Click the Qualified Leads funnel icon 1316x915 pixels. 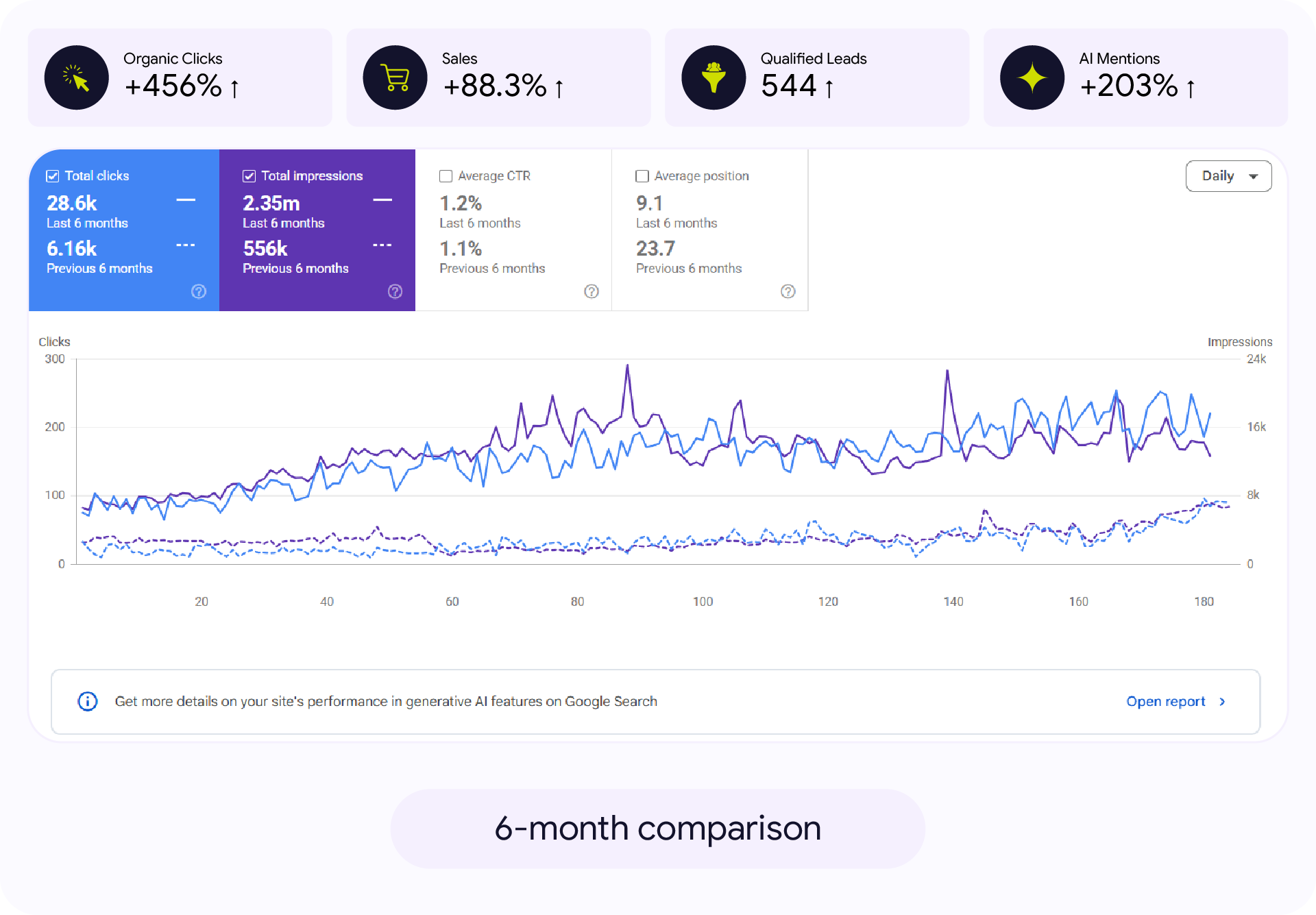pyautogui.click(x=714, y=77)
